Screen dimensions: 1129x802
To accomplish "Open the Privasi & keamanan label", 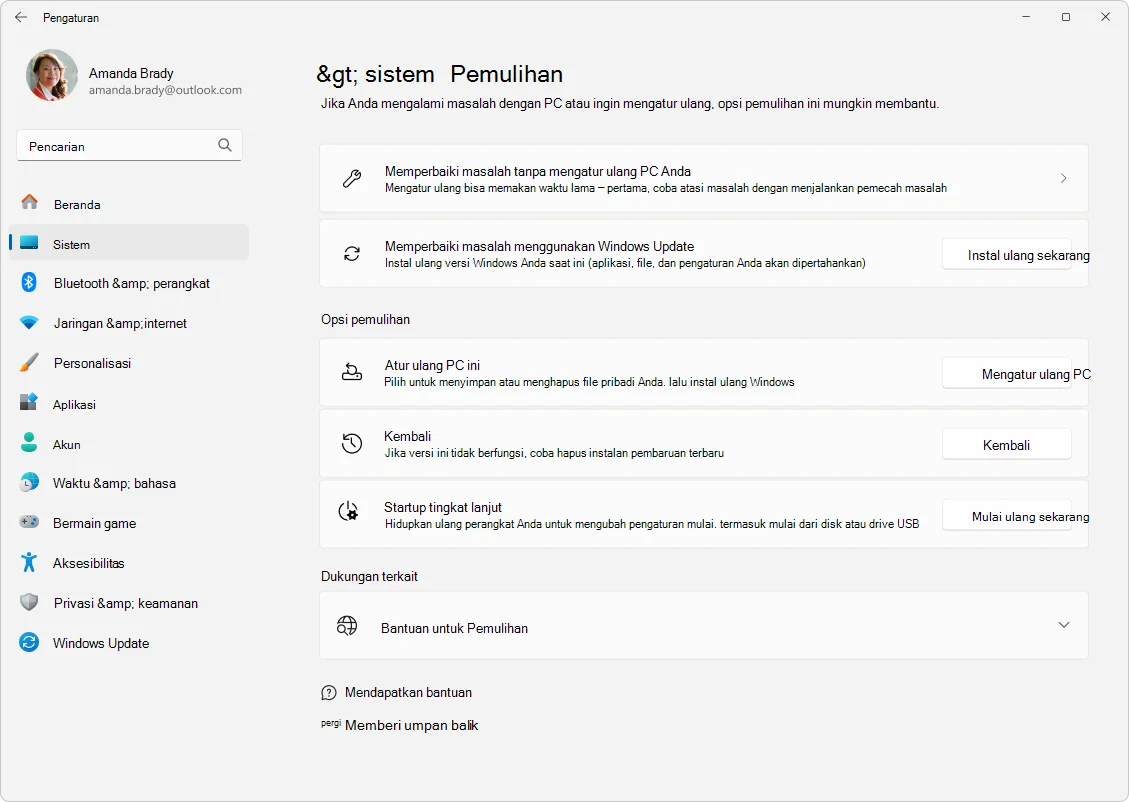I will (125, 603).
